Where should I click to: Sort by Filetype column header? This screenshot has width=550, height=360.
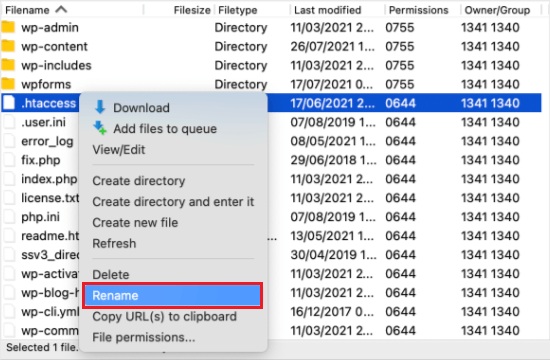click(237, 10)
